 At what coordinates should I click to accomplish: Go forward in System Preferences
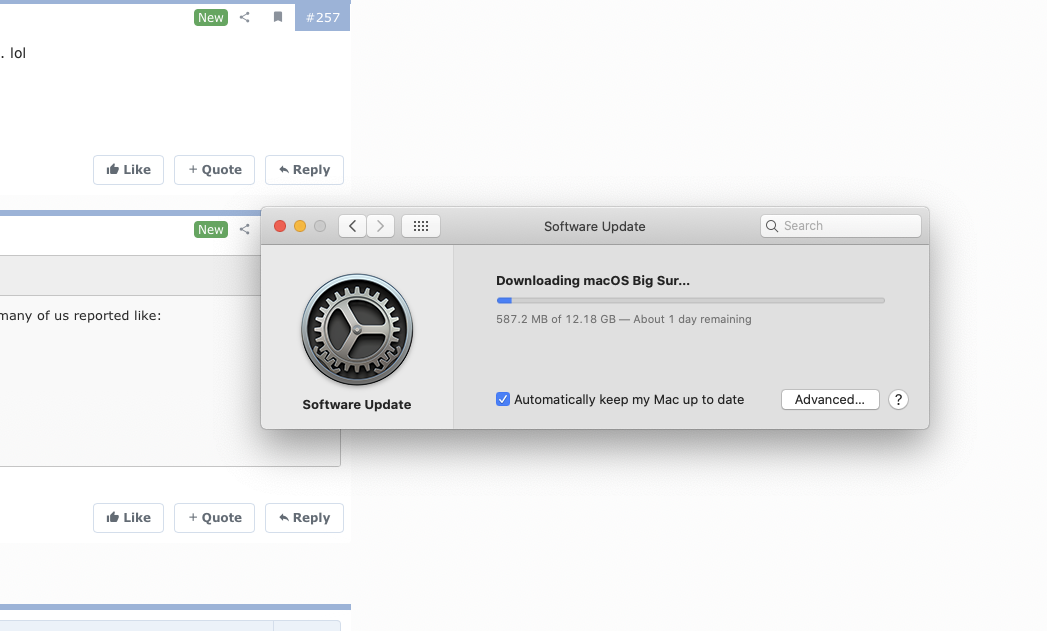381,226
